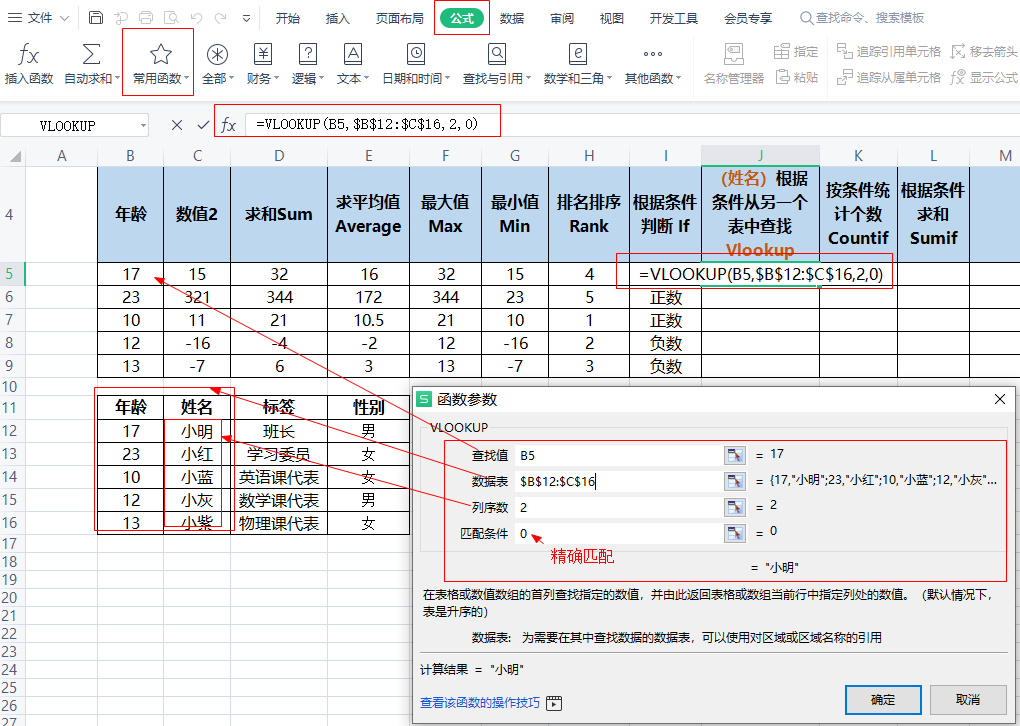Click the save icon in quick toolbar
This screenshot has height=726, width=1020.
[96, 18]
